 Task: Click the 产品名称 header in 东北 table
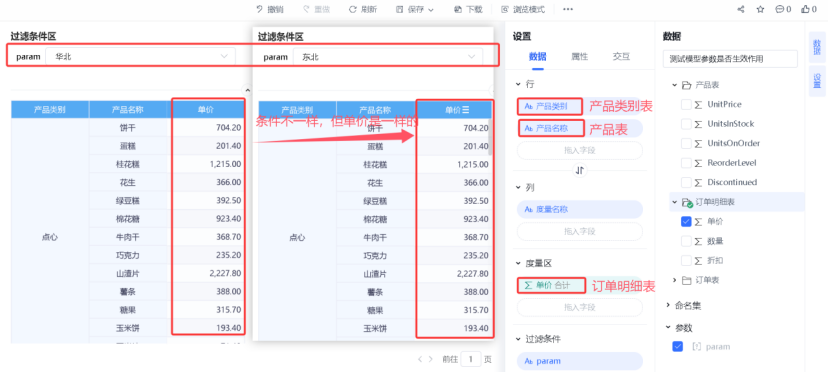375,110
